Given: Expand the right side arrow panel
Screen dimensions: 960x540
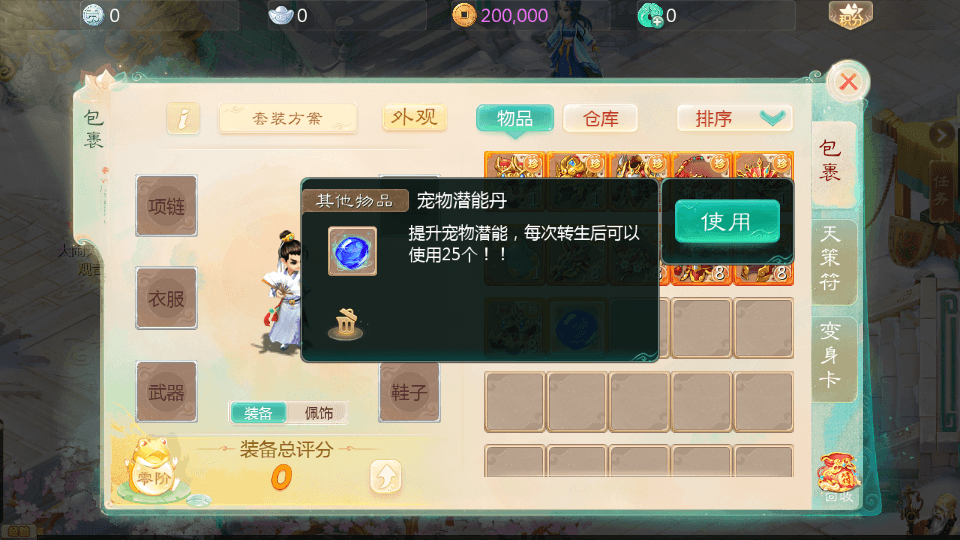Looking at the screenshot, I should pyautogui.click(x=941, y=135).
